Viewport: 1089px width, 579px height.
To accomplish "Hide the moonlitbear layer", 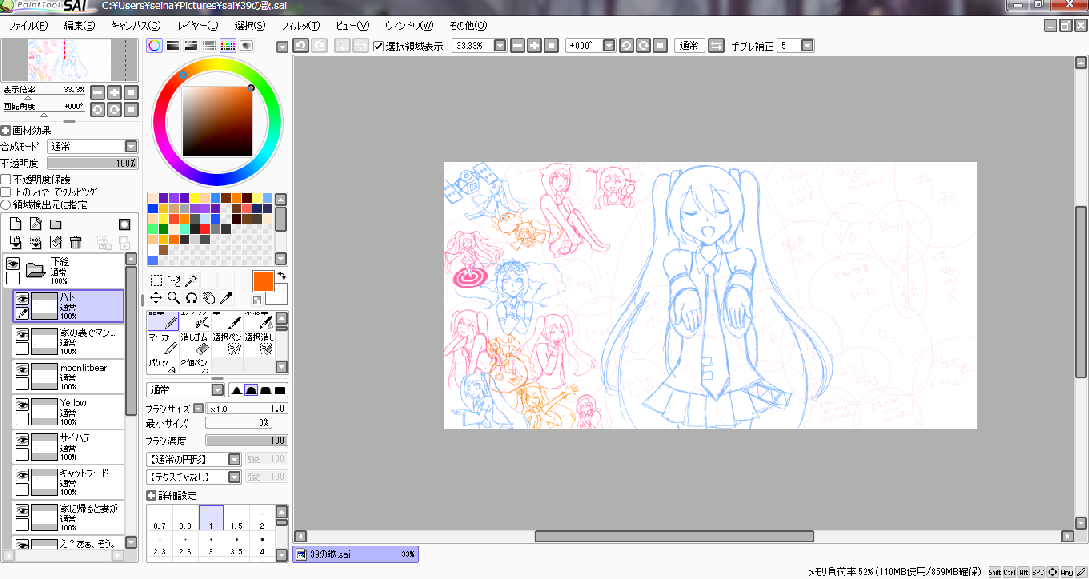I will tap(22, 369).
